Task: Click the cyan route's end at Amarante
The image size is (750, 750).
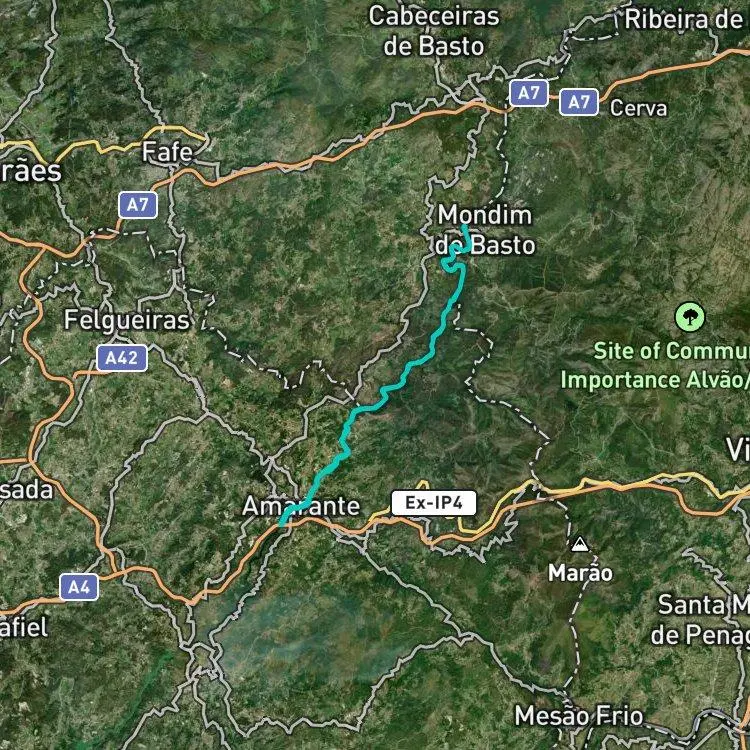Action: tap(282, 524)
